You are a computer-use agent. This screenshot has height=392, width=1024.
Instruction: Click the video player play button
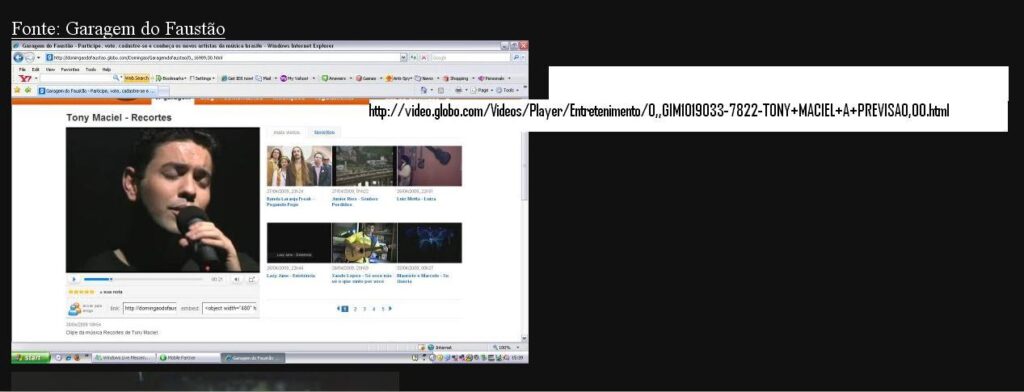click(x=74, y=279)
